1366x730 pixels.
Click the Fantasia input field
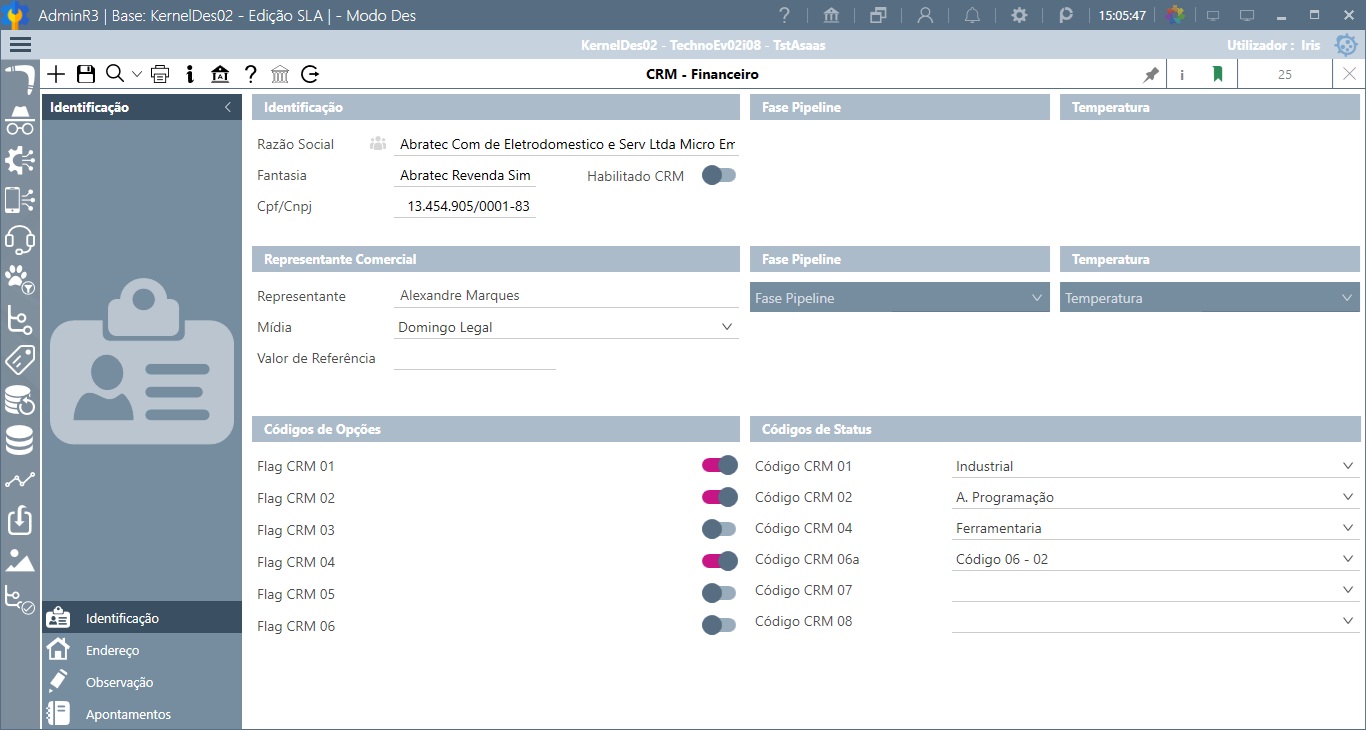pos(465,175)
